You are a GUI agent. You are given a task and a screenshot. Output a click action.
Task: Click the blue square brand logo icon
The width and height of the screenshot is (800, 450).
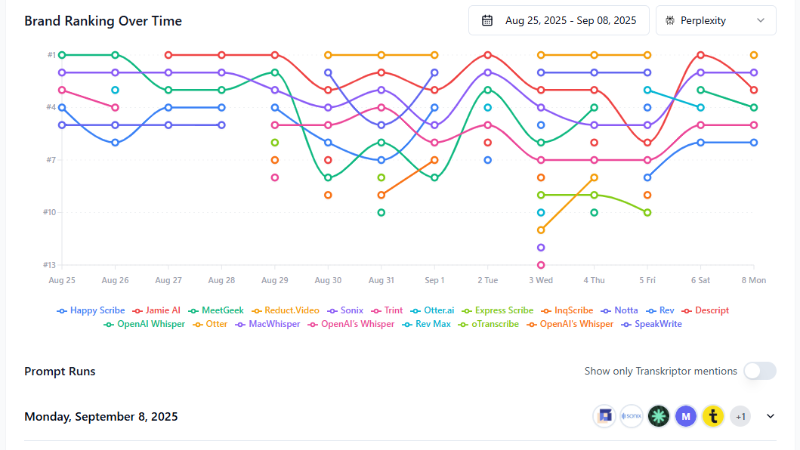tap(604, 416)
